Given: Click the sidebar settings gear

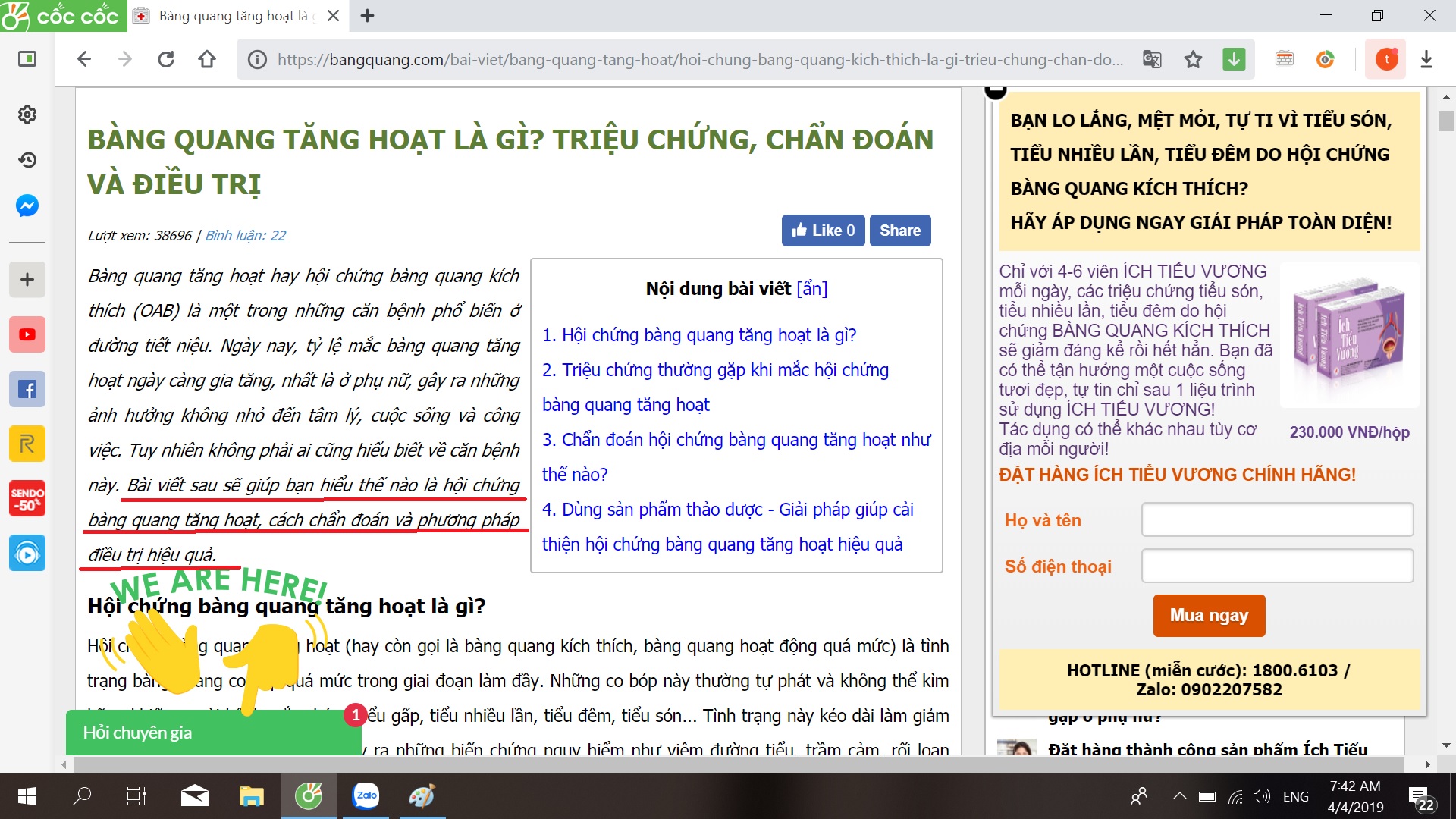Looking at the screenshot, I should (x=27, y=115).
